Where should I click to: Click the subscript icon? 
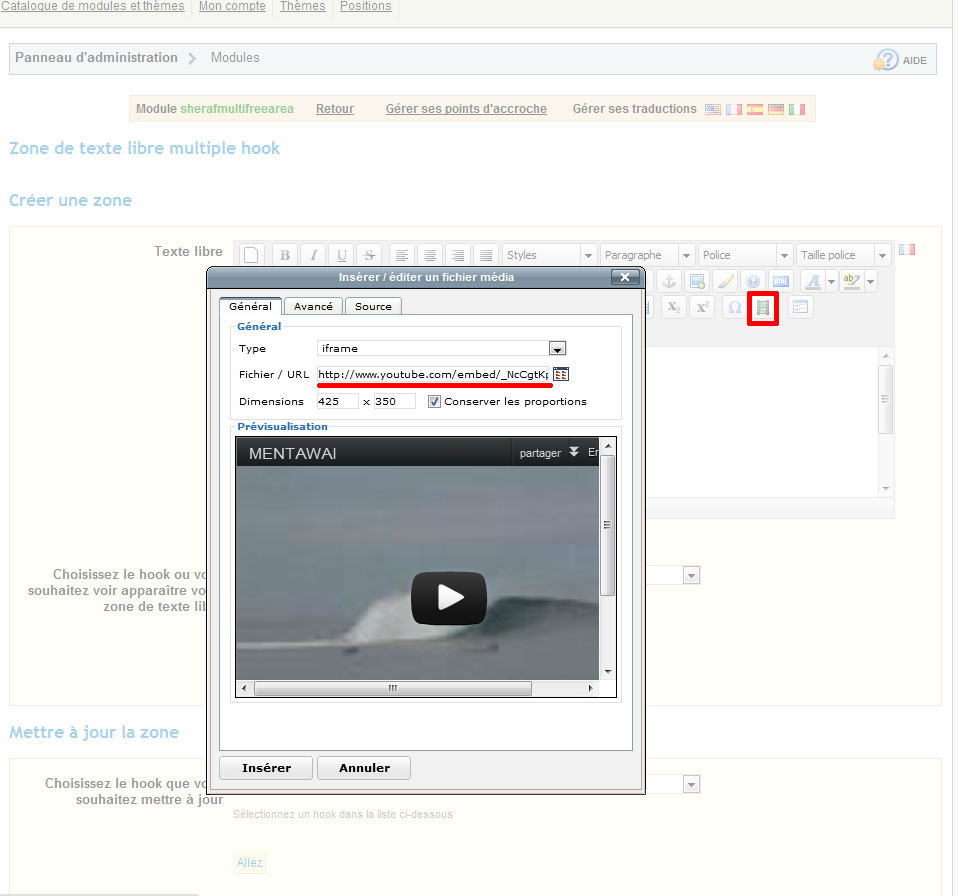click(674, 307)
